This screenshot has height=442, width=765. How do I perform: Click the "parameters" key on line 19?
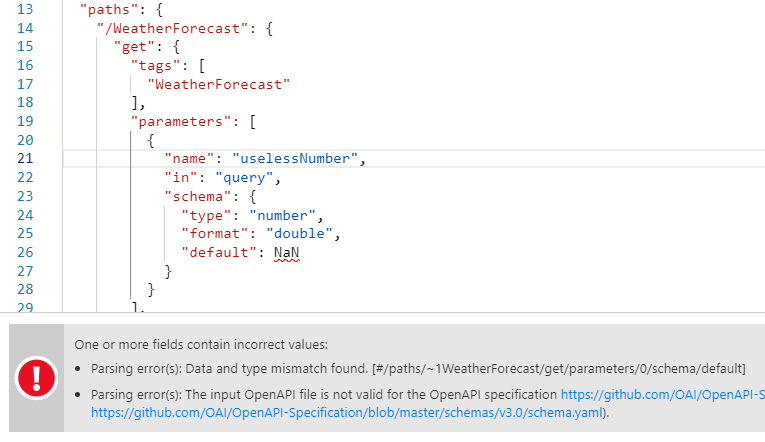(181, 121)
